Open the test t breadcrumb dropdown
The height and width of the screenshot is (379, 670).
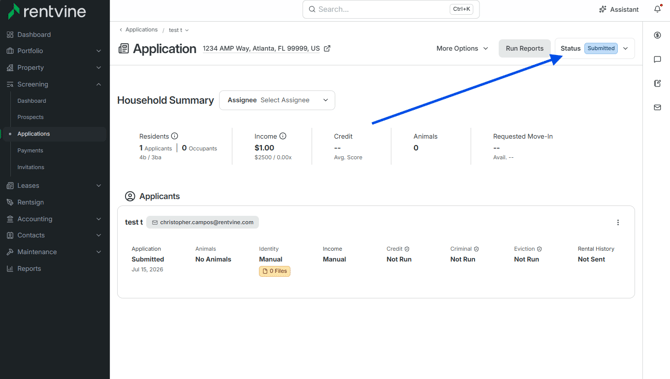[x=179, y=30]
